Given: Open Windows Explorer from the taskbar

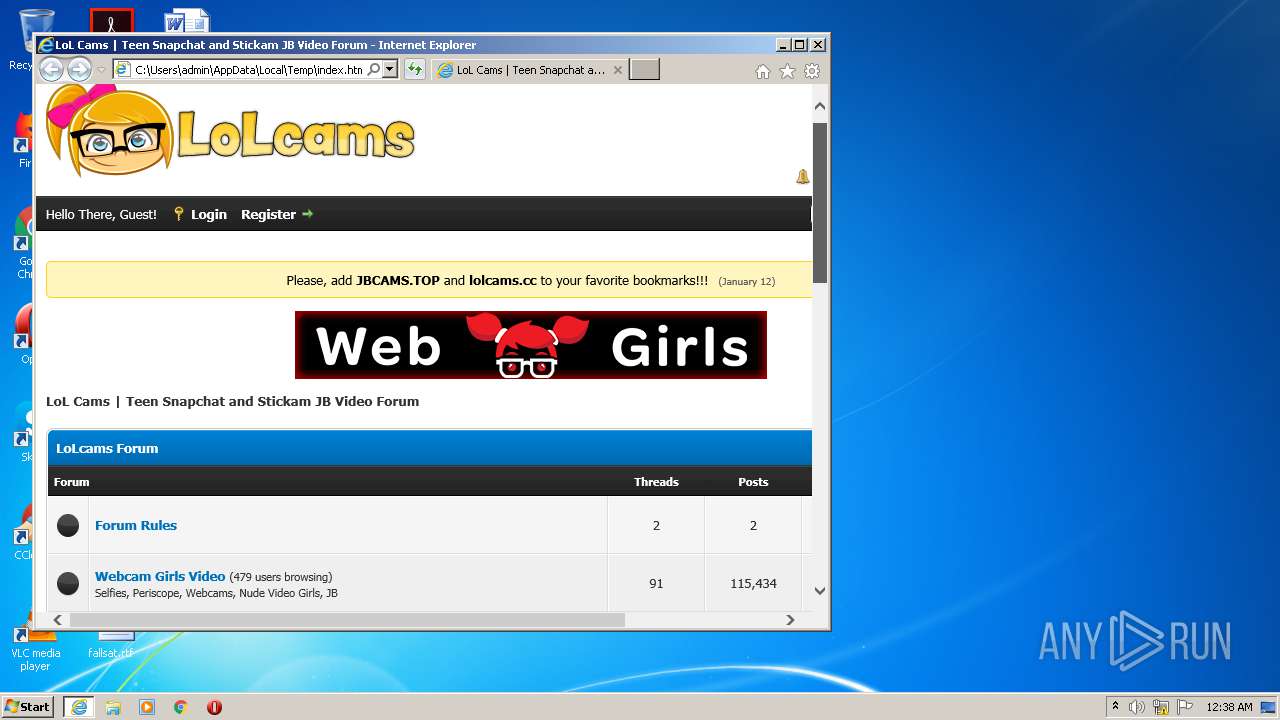Looking at the screenshot, I should pyautogui.click(x=113, y=707).
